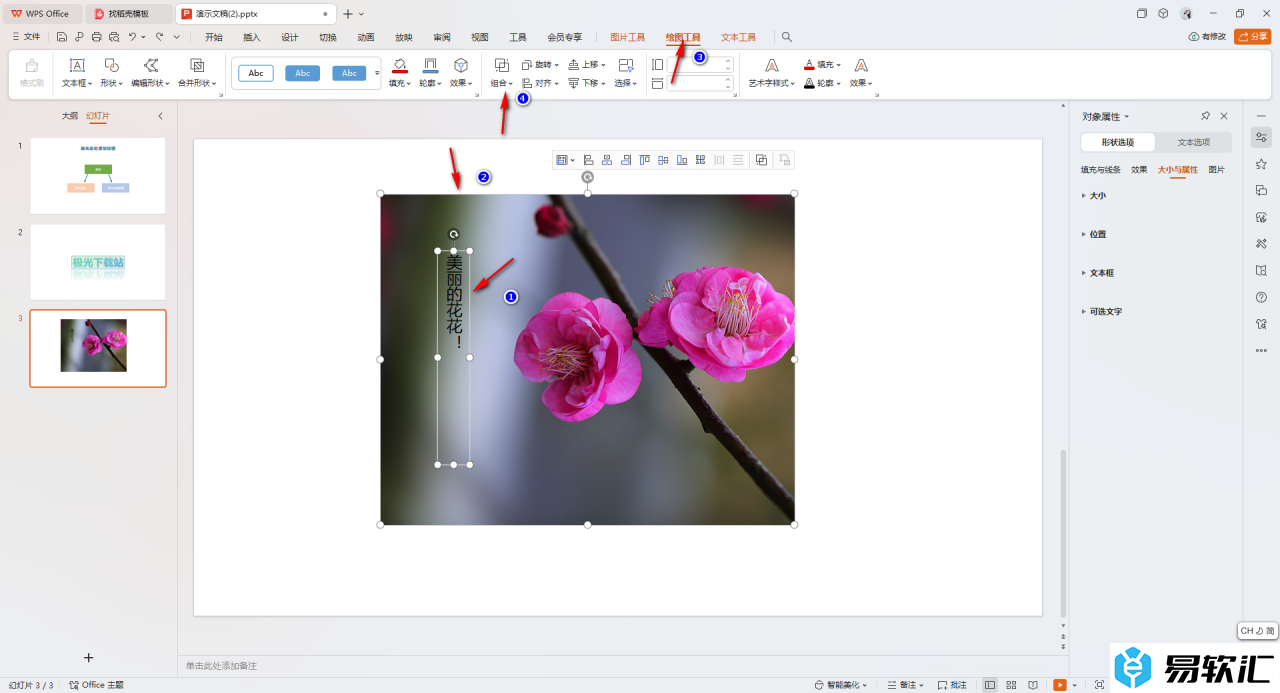The image size is (1280, 693).
Task: Open the 动画 Animation ribbon tab
Action: 366,37
